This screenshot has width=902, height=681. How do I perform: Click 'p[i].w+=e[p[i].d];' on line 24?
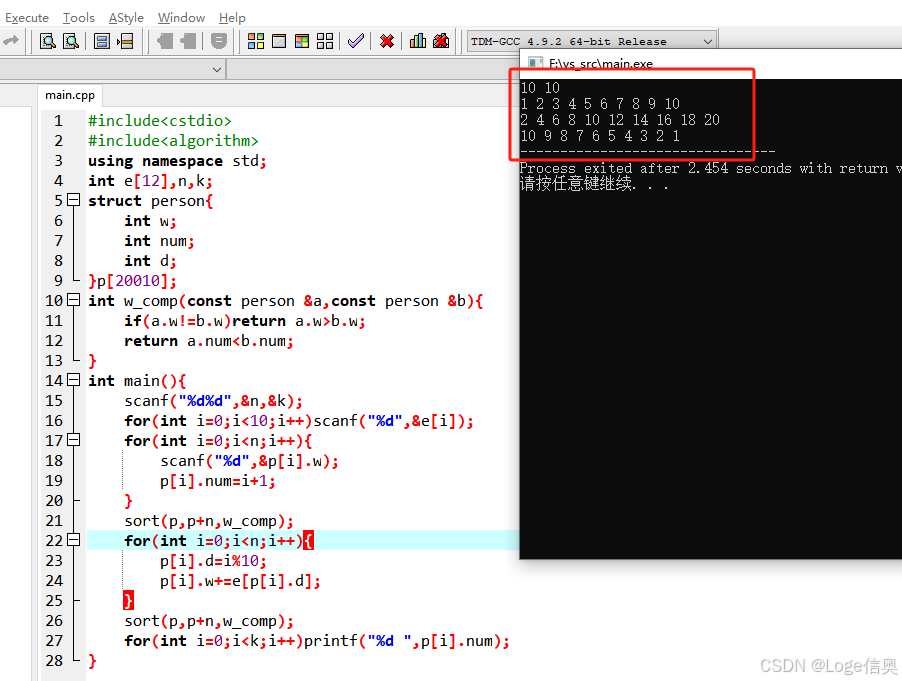[x=240, y=581]
